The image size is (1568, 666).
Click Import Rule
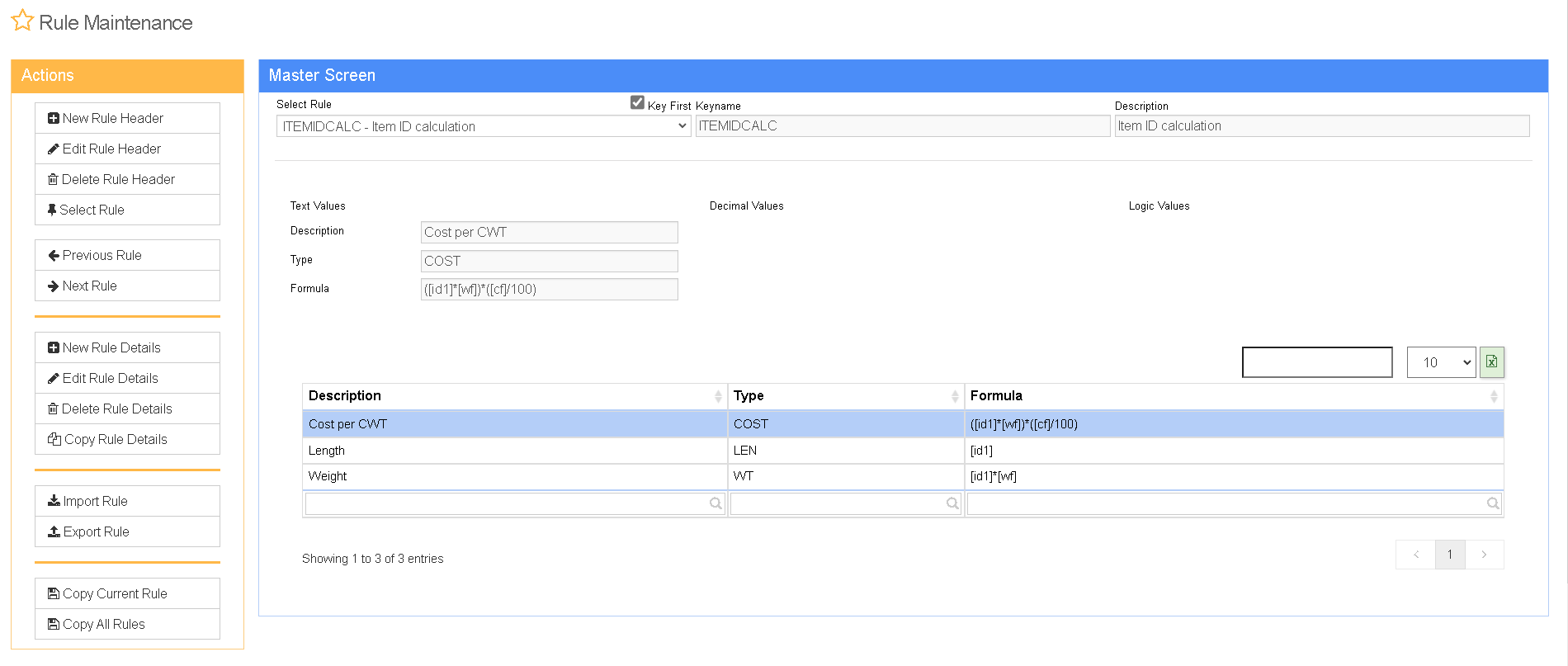click(x=127, y=501)
